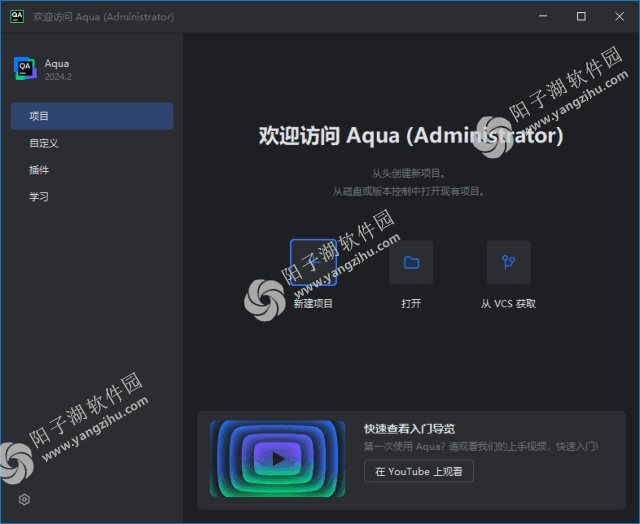This screenshot has height=524, width=640.
Task: Open settings via the gear icon
Action: [24, 500]
